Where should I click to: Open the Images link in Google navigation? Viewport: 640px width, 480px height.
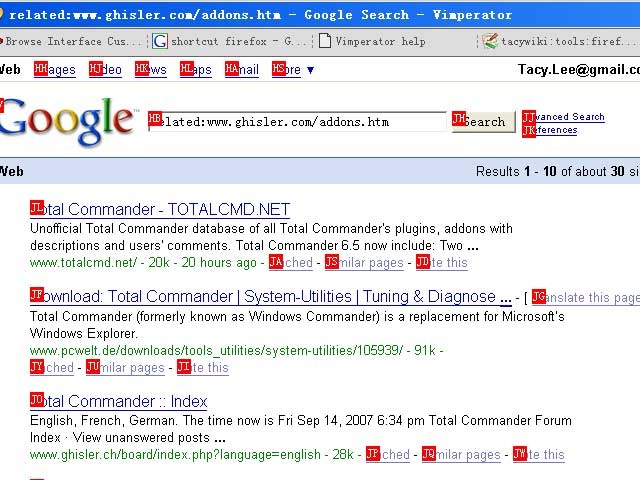[55, 69]
